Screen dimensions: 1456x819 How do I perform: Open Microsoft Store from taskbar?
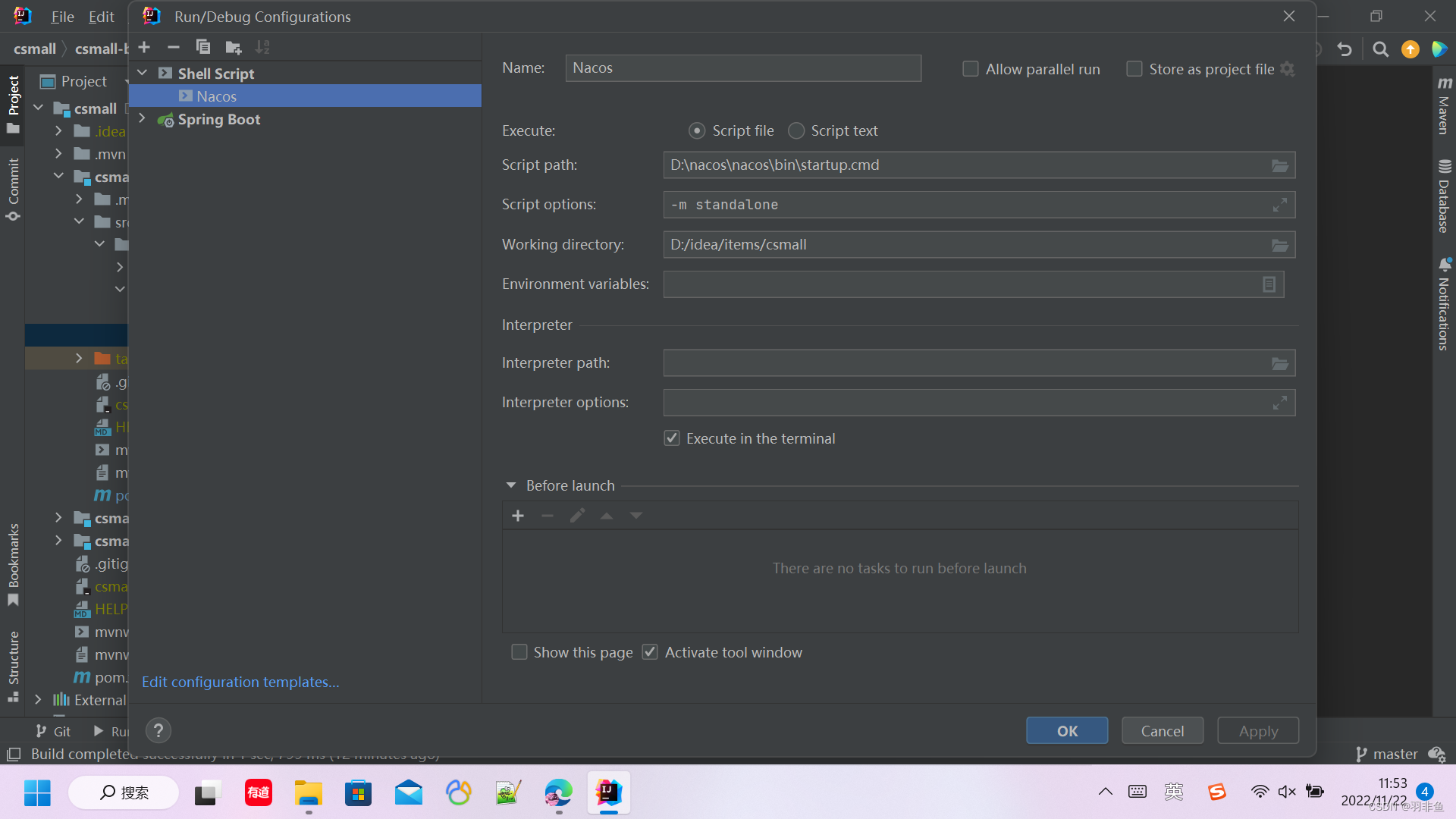tap(358, 792)
